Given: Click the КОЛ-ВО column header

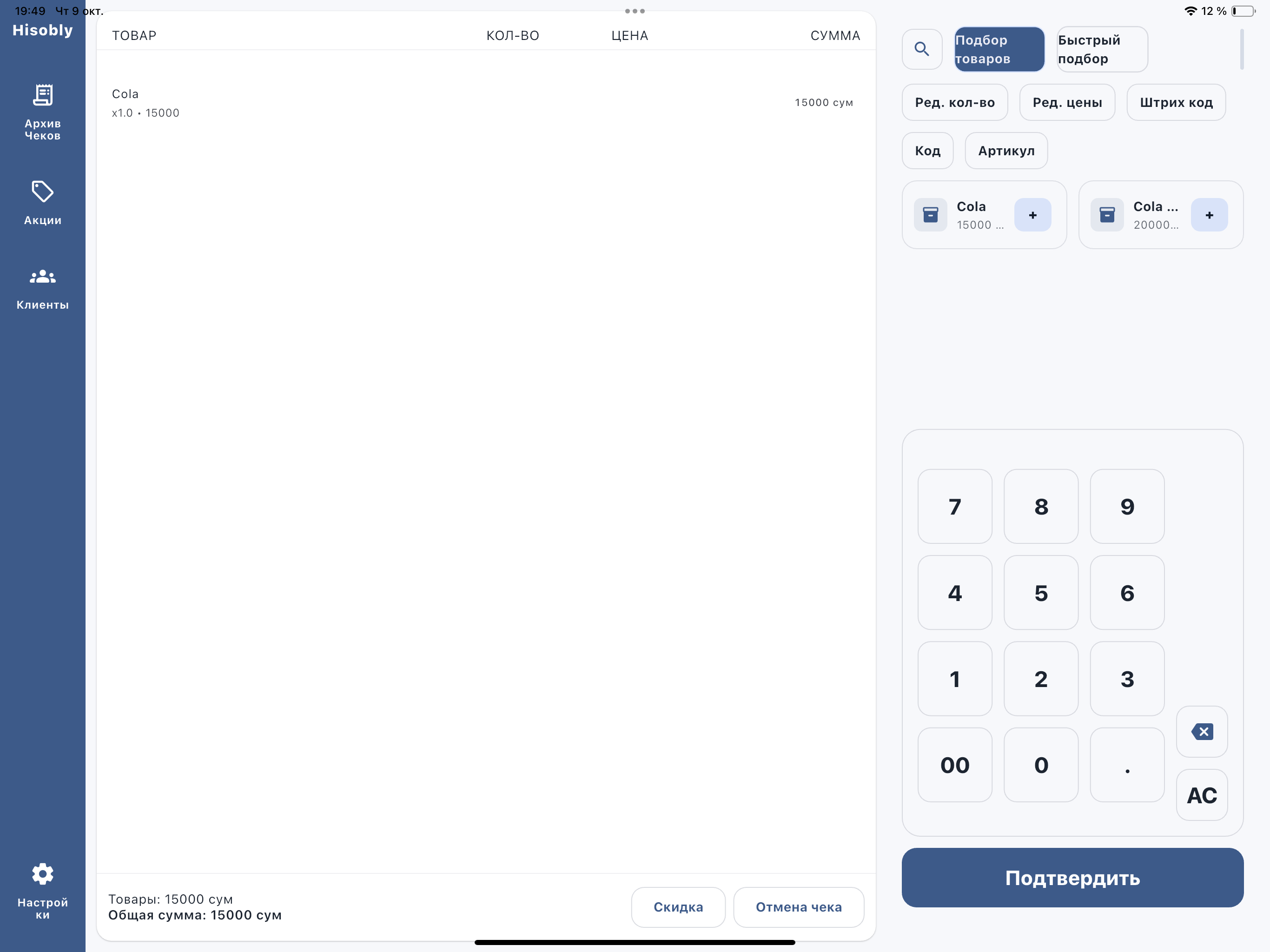Looking at the screenshot, I should [513, 36].
